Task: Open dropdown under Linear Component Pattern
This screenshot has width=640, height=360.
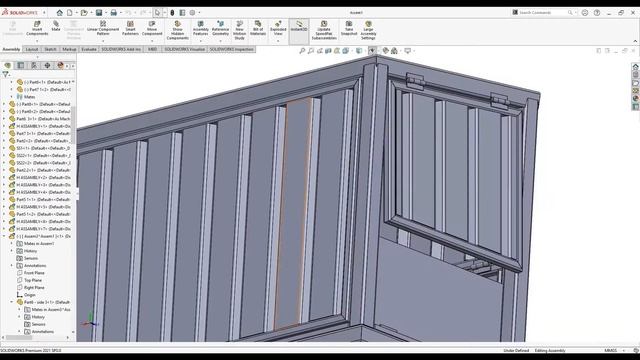Action: click(x=103, y=41)
